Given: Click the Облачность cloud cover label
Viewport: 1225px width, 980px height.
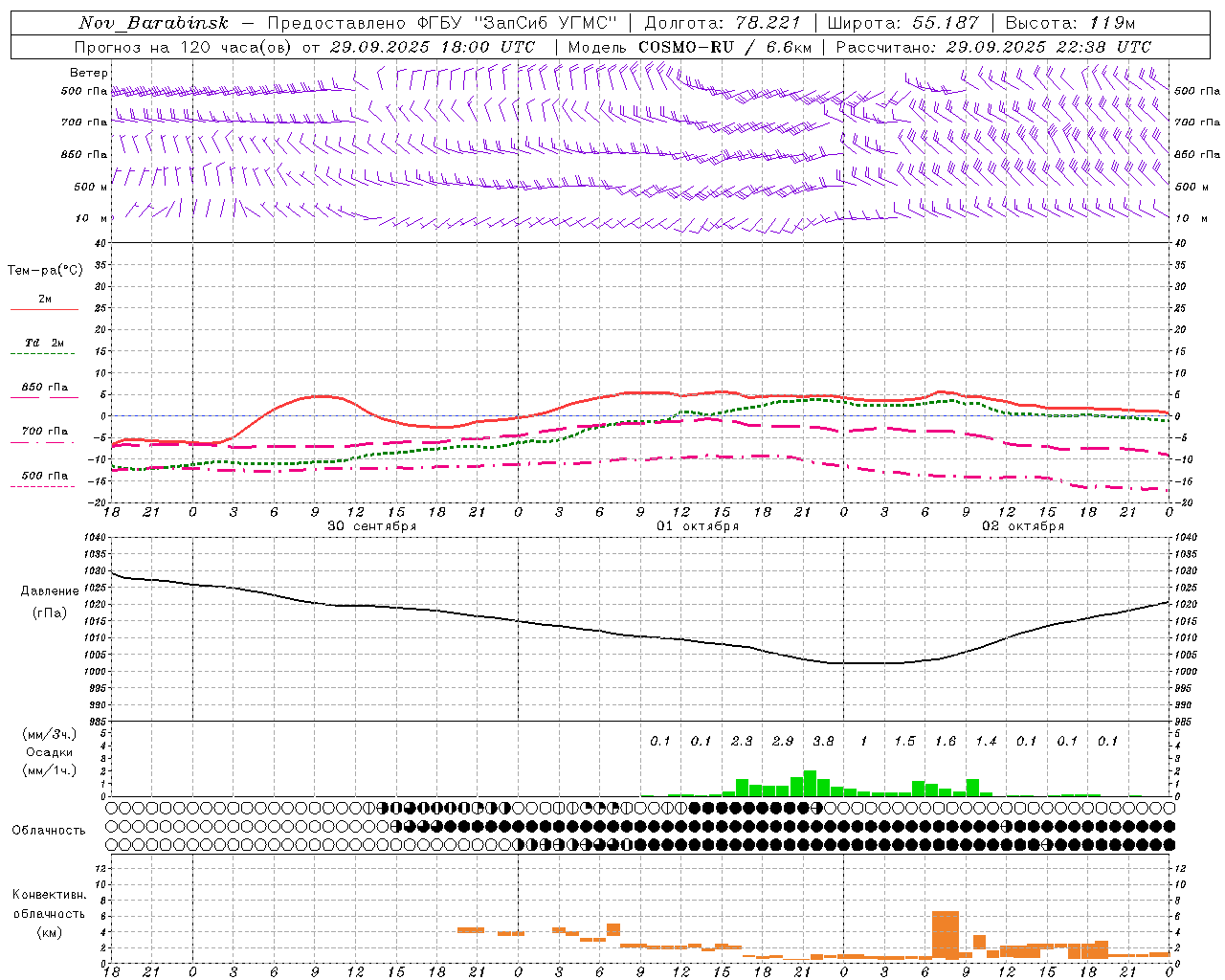Looking at the screenshot, I should pos(49,830).
